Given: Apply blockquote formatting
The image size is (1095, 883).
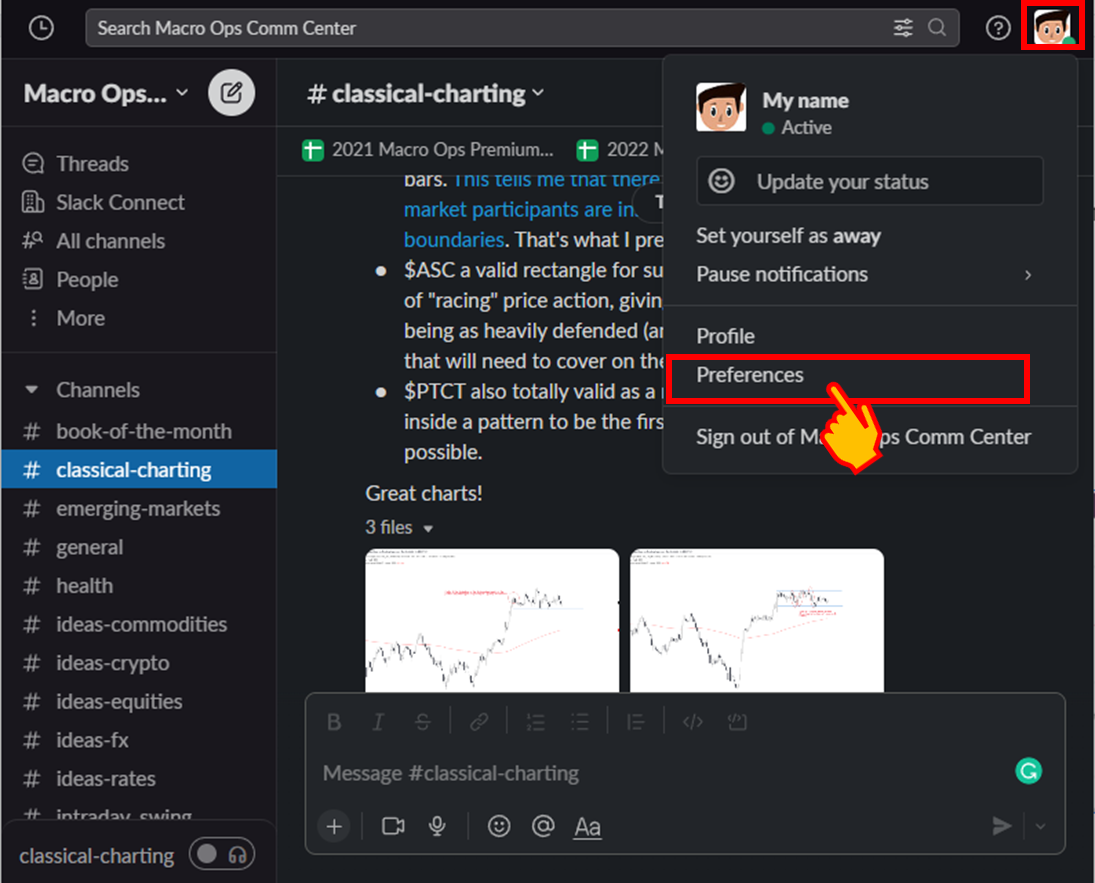Looking at the screenshot, I should coord(635,722).
